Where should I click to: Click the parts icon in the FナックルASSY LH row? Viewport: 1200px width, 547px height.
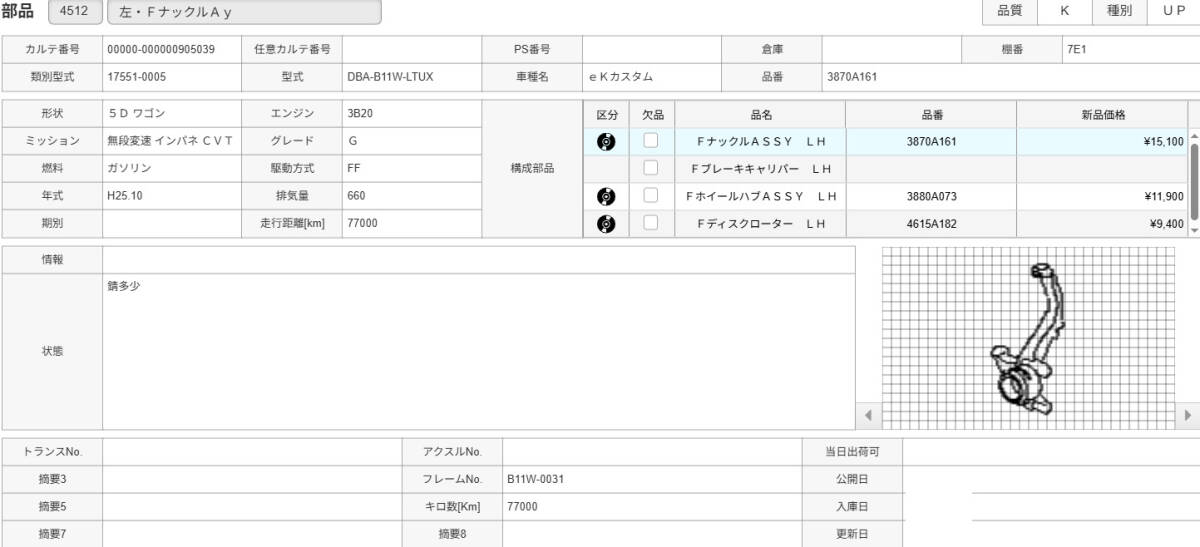(x=606, y=141)
